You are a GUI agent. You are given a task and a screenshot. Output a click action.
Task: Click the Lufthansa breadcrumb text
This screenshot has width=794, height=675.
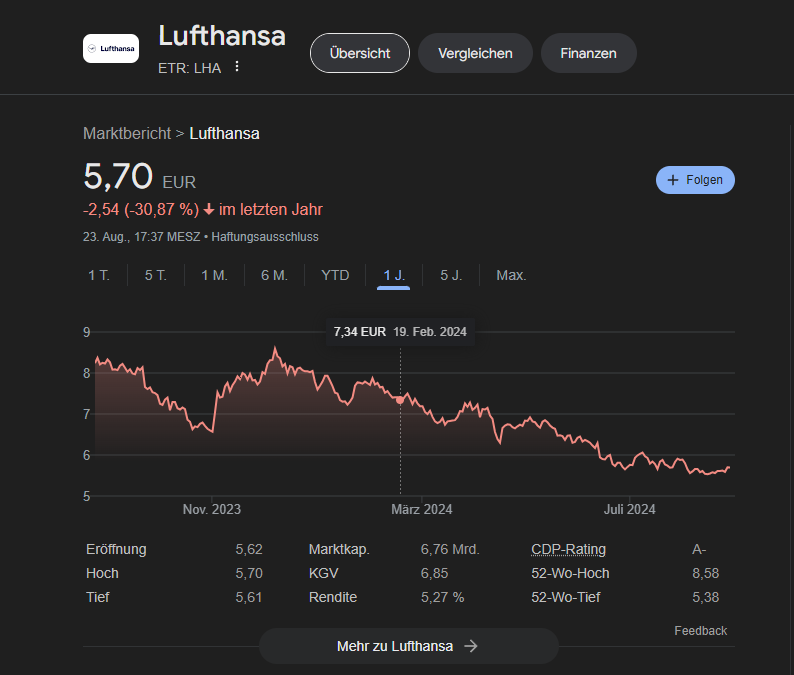point(224,134)
